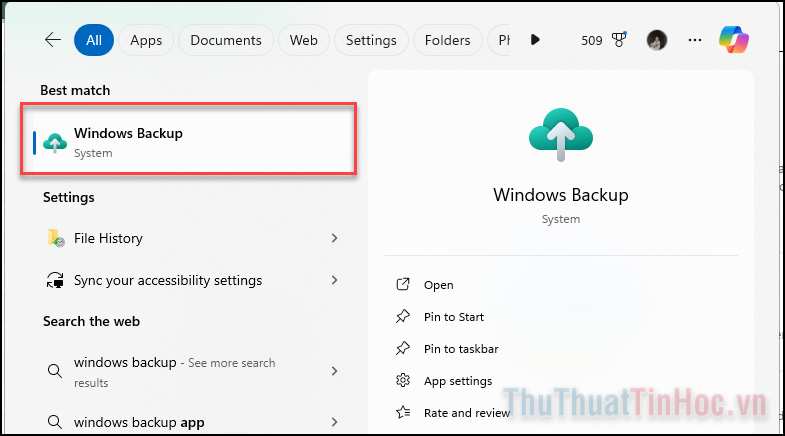Image resolution: width=785 pixels, height=436 pixels.
Task: Open the three-dot options menu
Action: pos(695,40)
